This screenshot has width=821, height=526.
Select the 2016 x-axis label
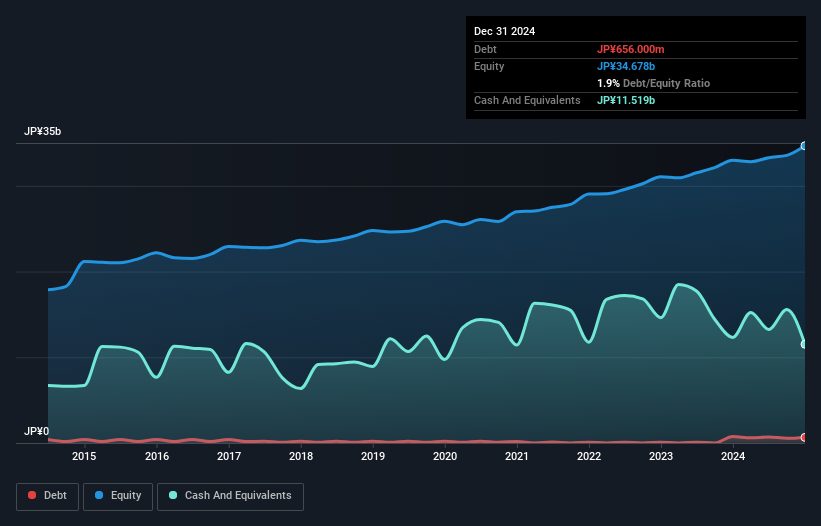(157, 456)
